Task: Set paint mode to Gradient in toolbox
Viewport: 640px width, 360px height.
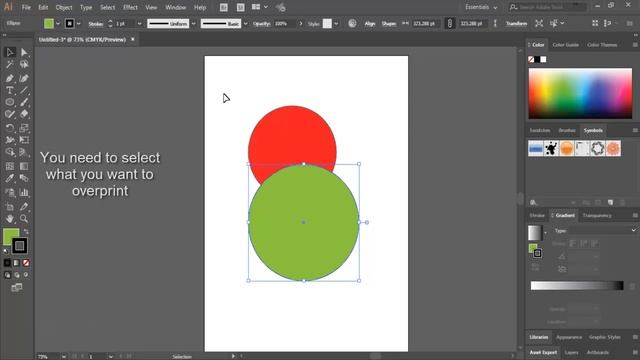Action: click(17, 263)
